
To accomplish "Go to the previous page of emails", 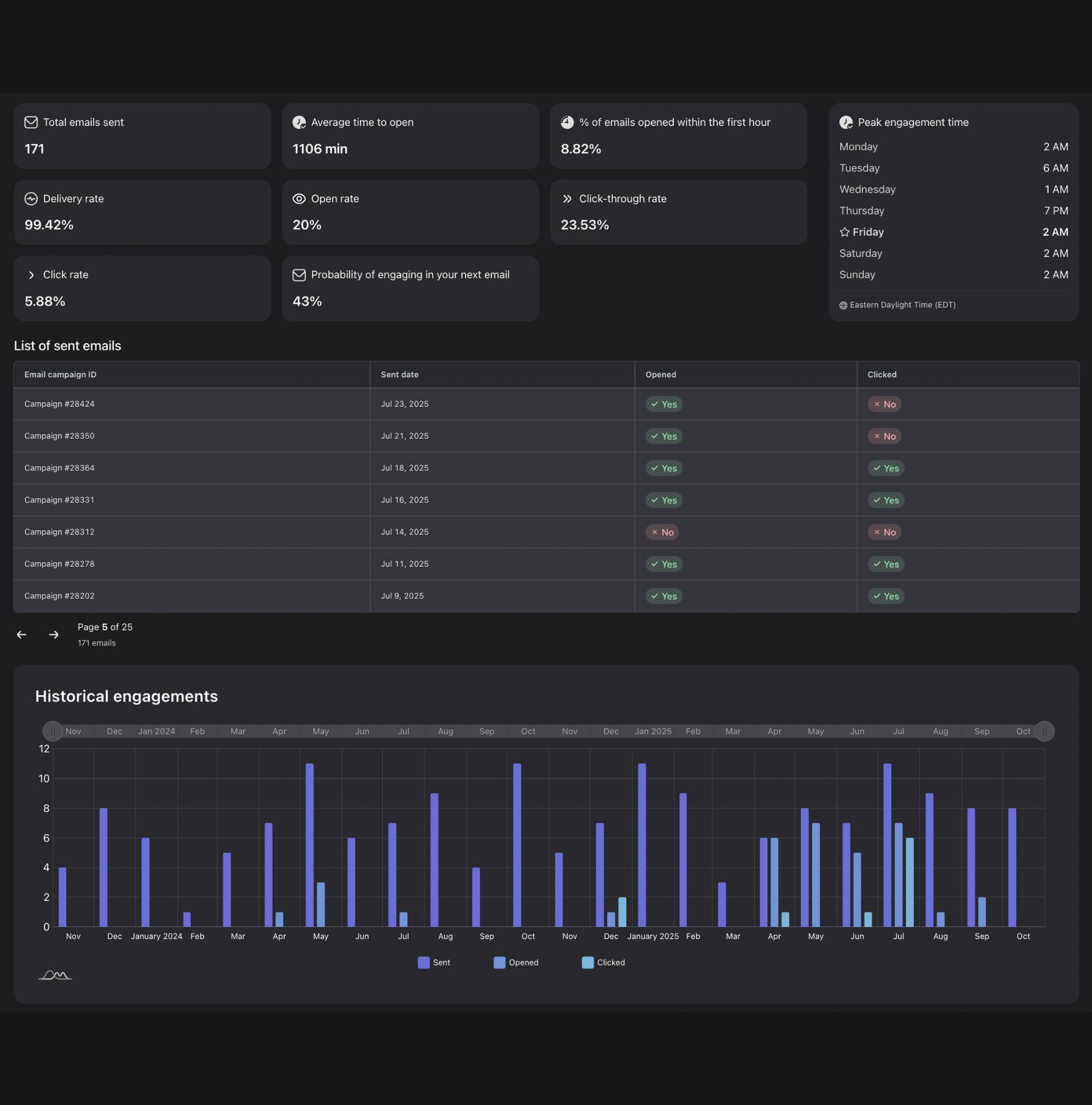I will 22,635.
